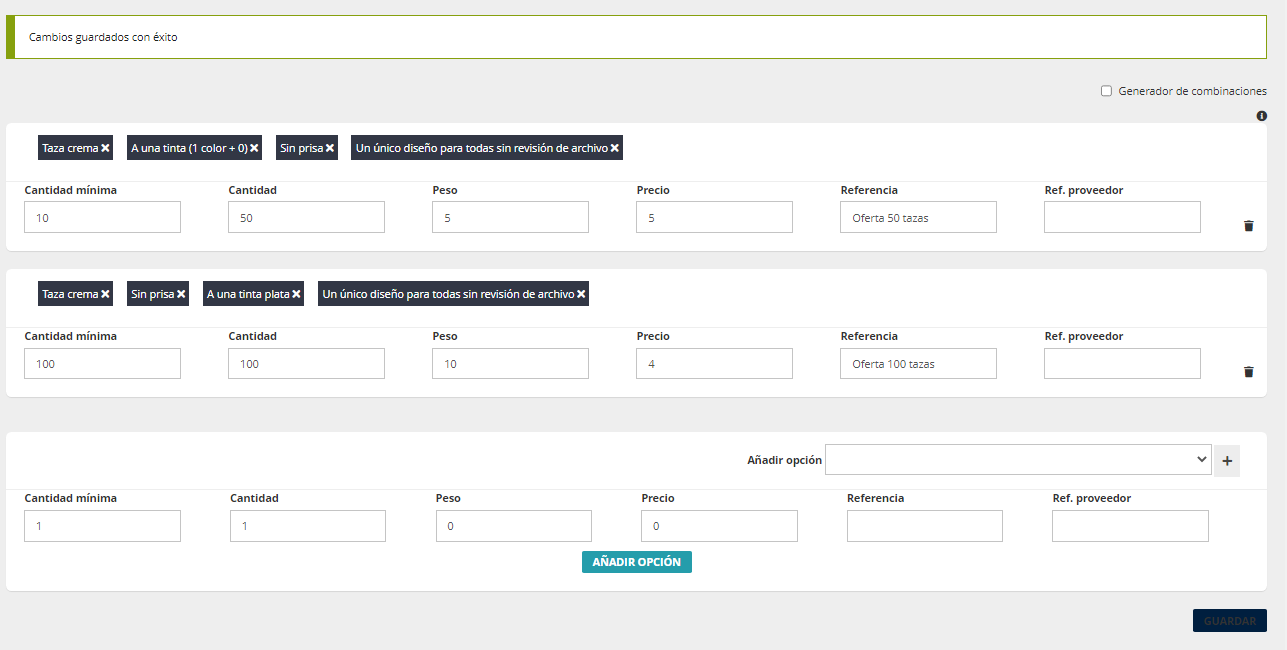Delete the "Oferta 100 tazas" combination
Viewport: 1287px width, 650px height.
1248,372
